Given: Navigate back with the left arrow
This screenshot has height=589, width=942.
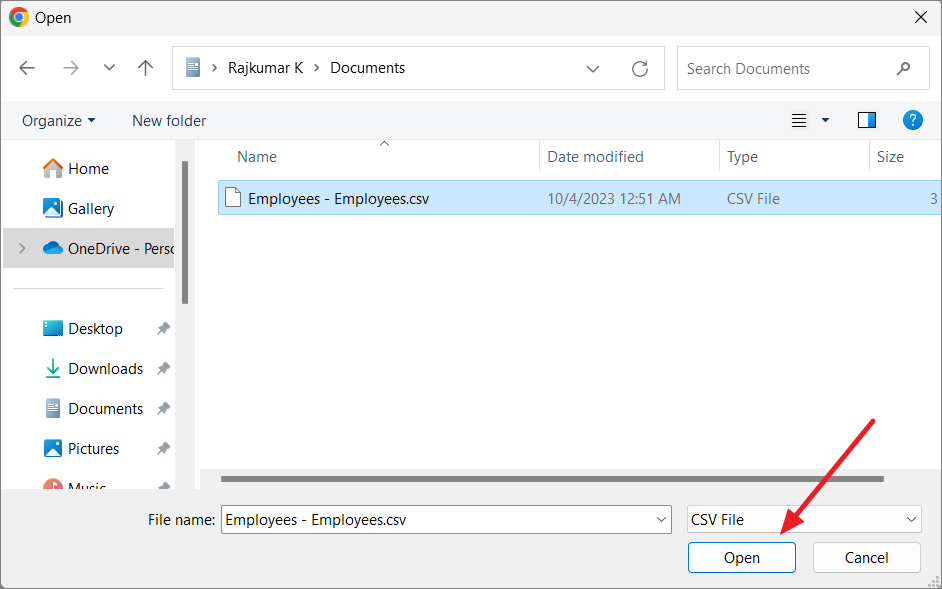Looking at the screenshot, I should (x=27, y=68).
